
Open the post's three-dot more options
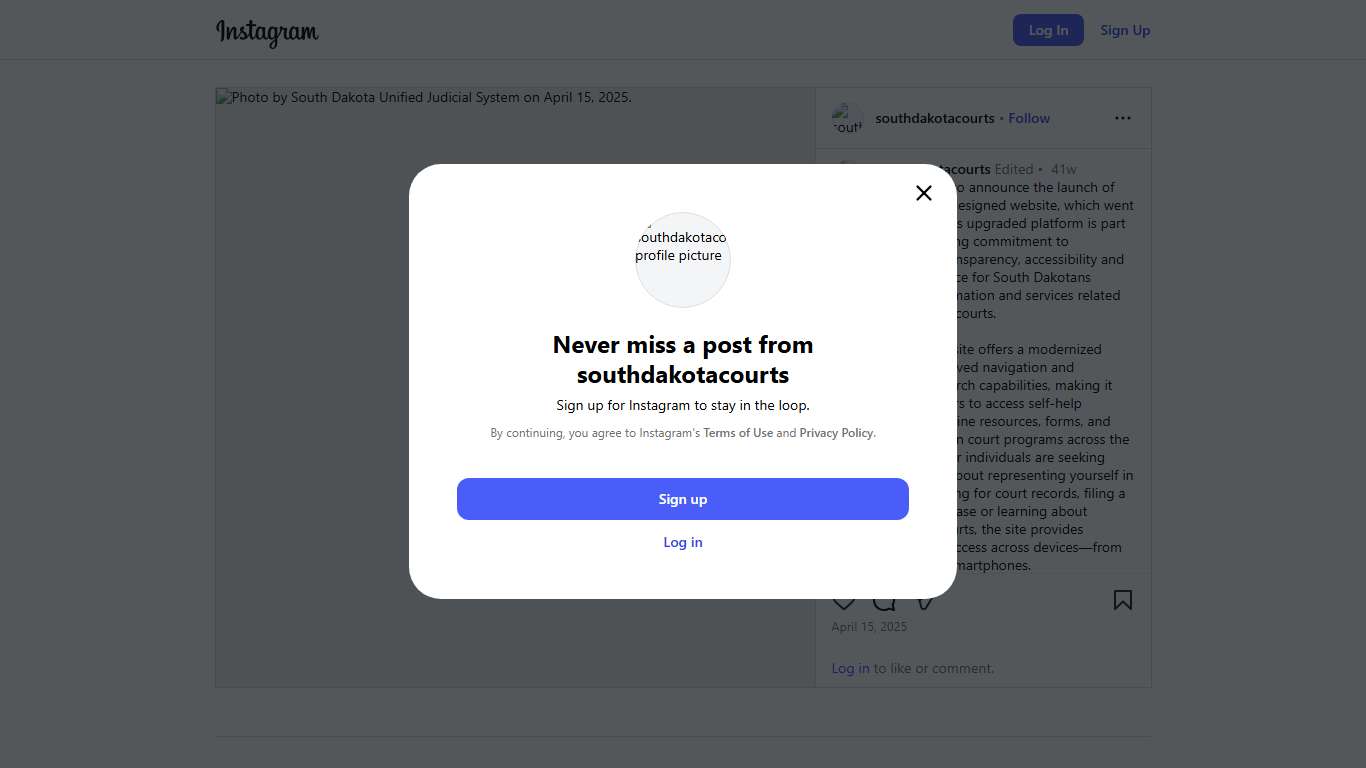tap(1123, 118)
